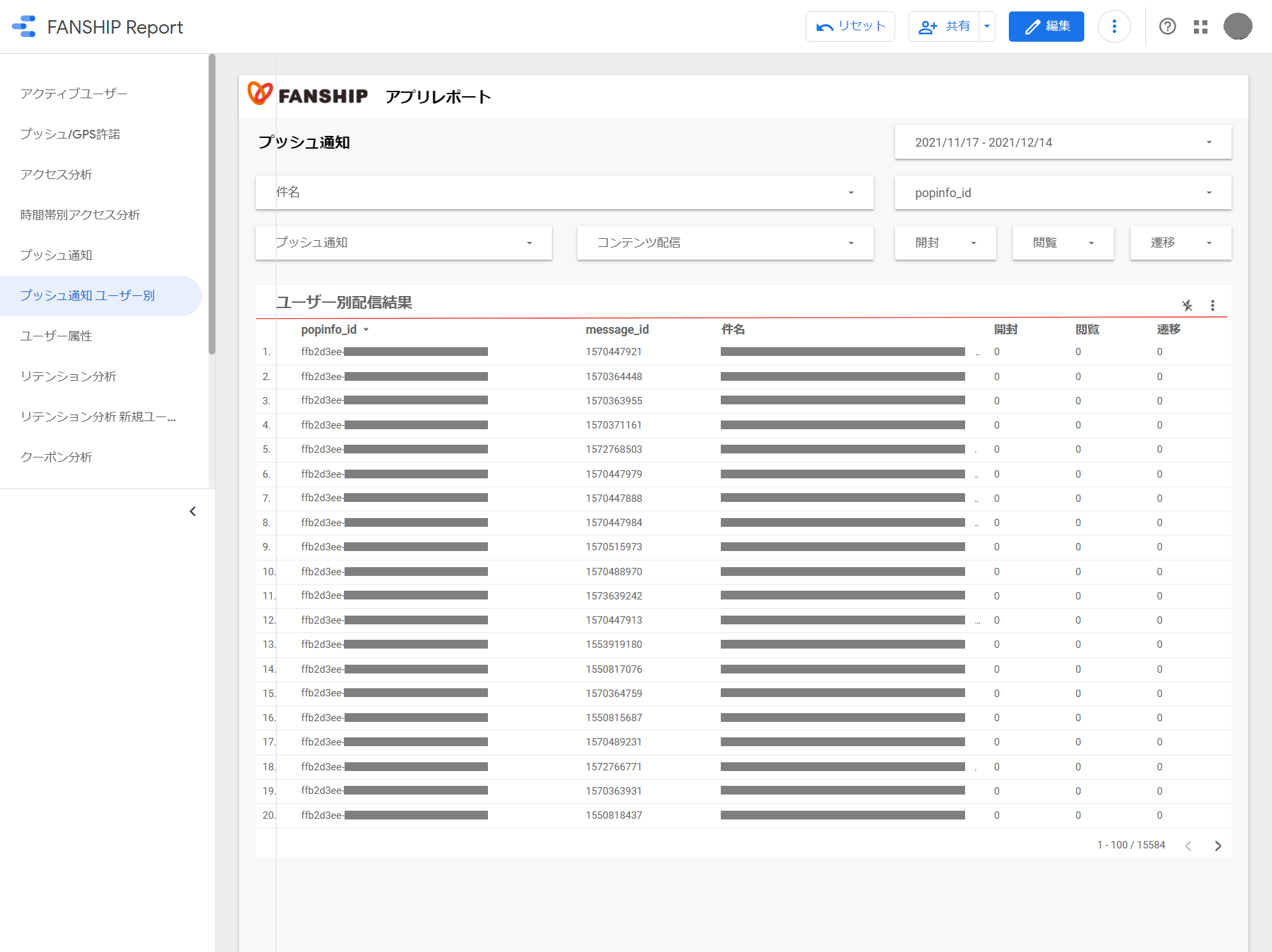Viewport: 1272px width, 952px height.
Task: Open the アクティブユーザー page
Action: point(101,94)
